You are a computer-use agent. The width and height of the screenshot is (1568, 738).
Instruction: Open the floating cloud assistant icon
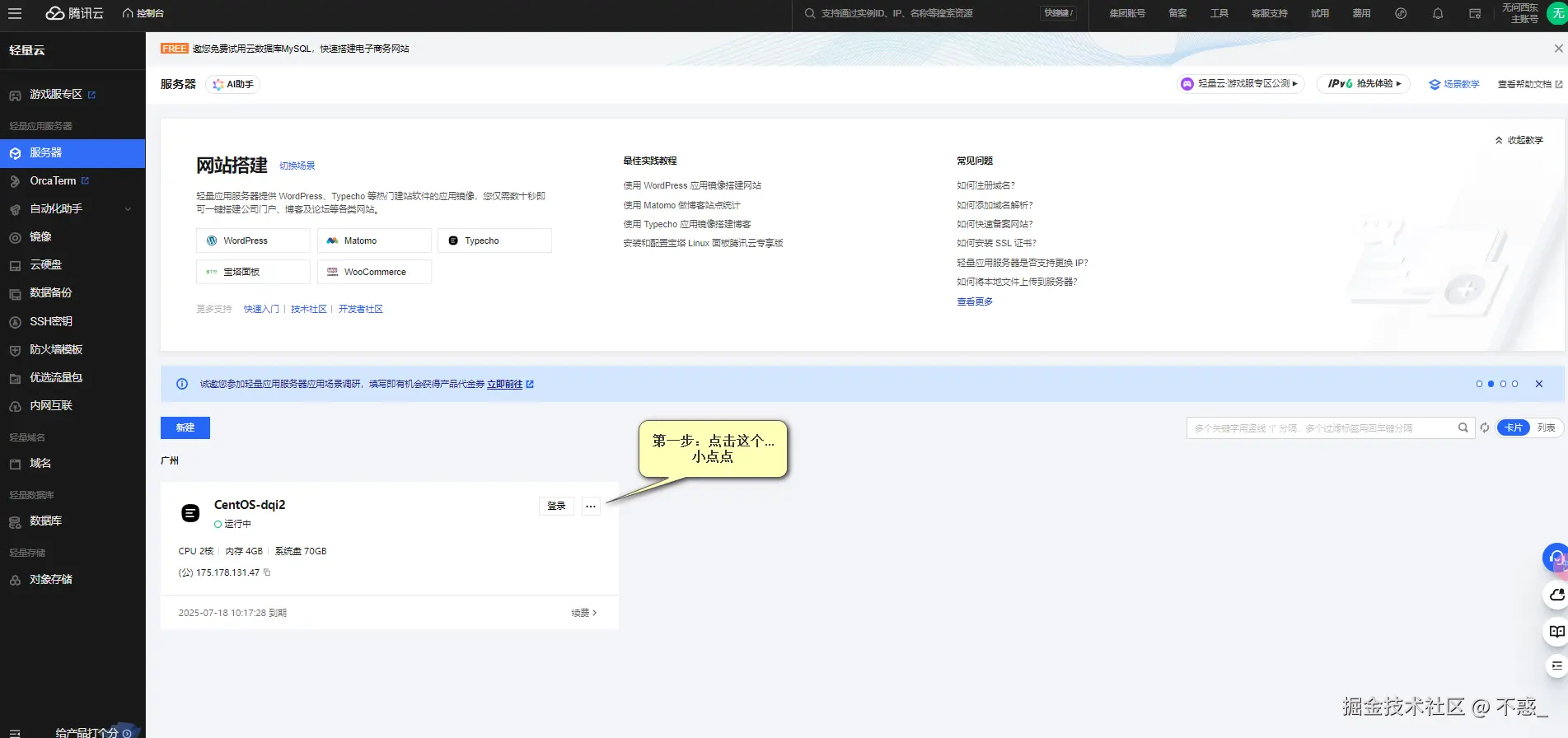point(1556,595)
